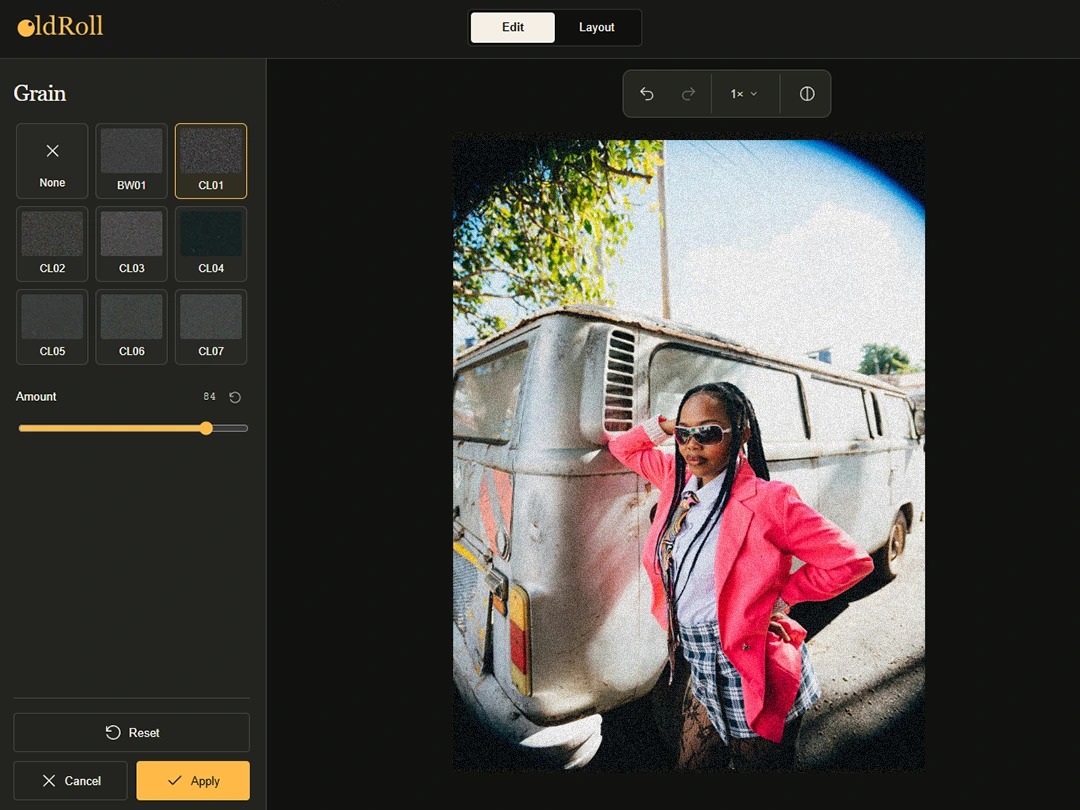Reset the Amount value icon
The height and width of the screenshot is (810, 1080).
[235, 397]
